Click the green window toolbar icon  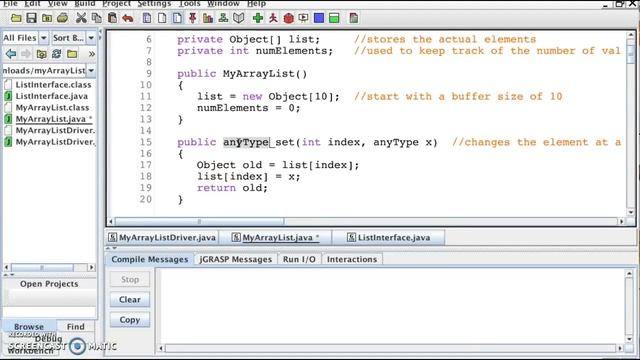point(334,18)
